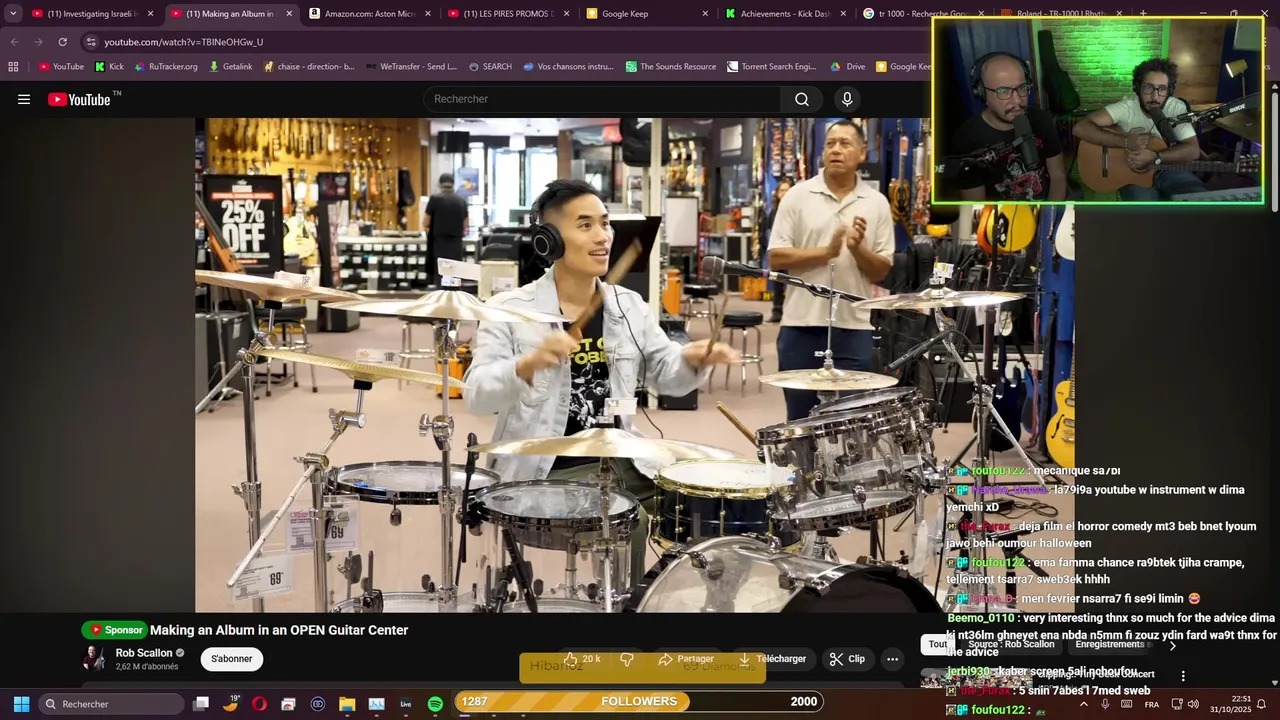Open RuTracker.org bookmark
1280x720 pixels.
pos(166,67)
